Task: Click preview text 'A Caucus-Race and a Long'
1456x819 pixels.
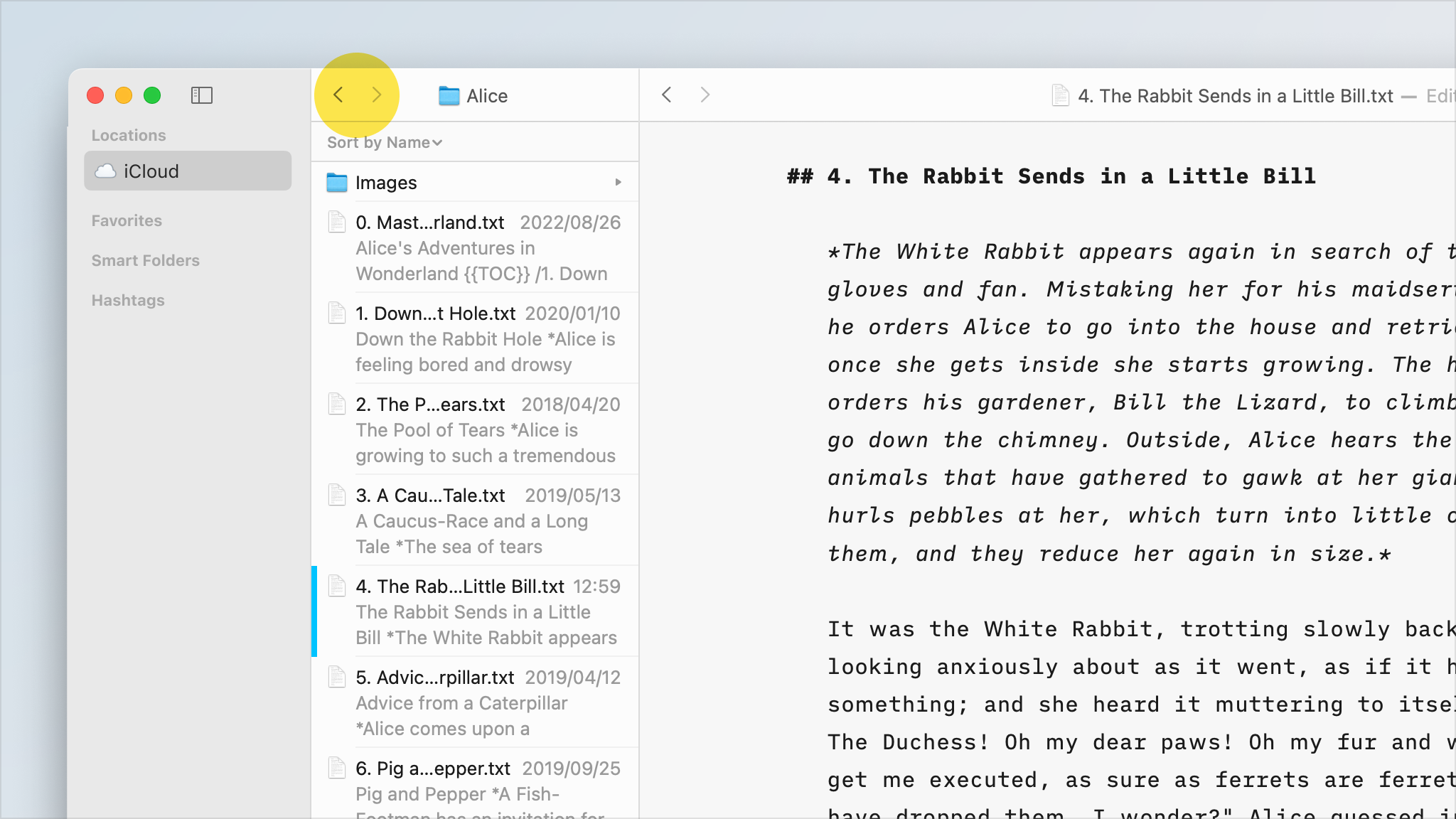Action: tap(472, 521)
